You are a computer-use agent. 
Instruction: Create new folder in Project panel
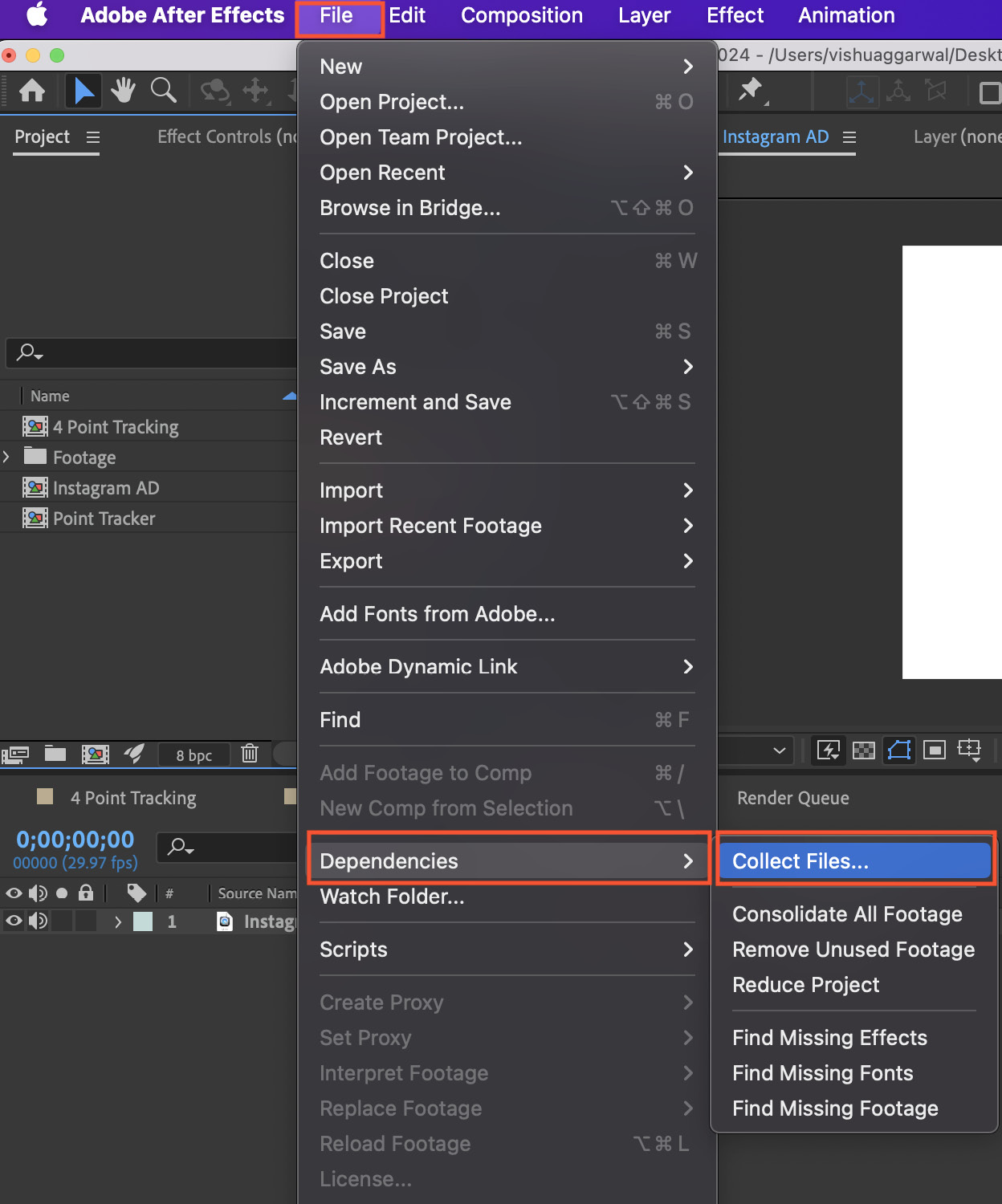pyautogui.click(x=55, y=753)
